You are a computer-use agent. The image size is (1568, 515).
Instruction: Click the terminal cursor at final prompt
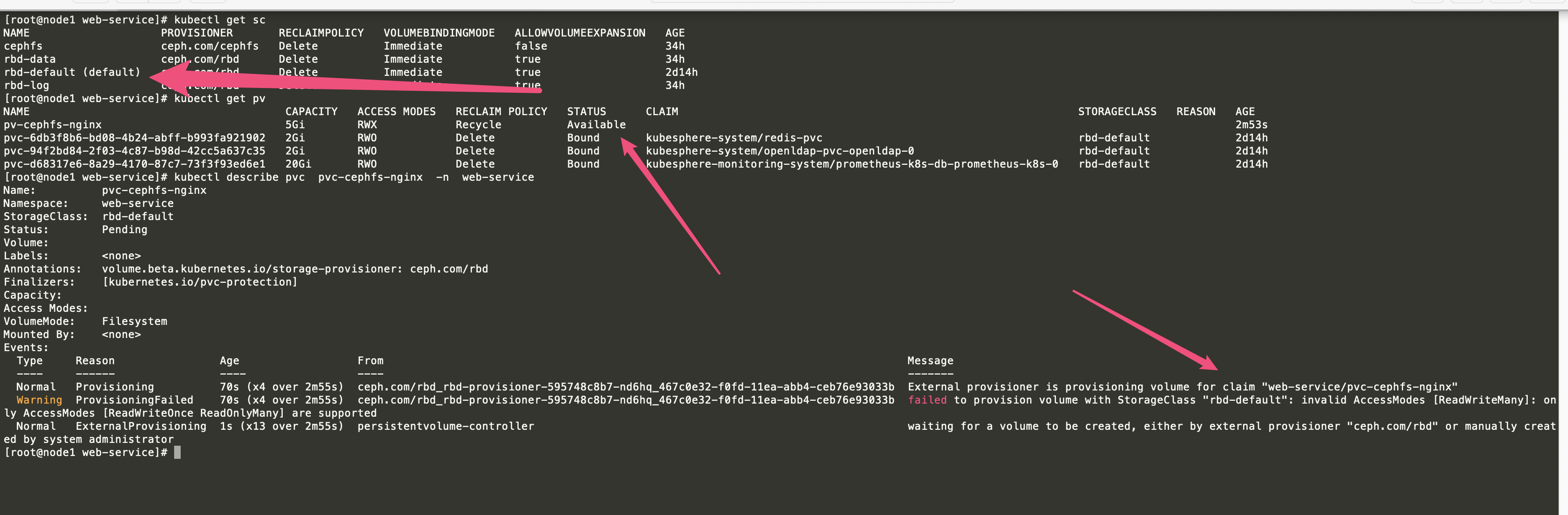point(177,453)
